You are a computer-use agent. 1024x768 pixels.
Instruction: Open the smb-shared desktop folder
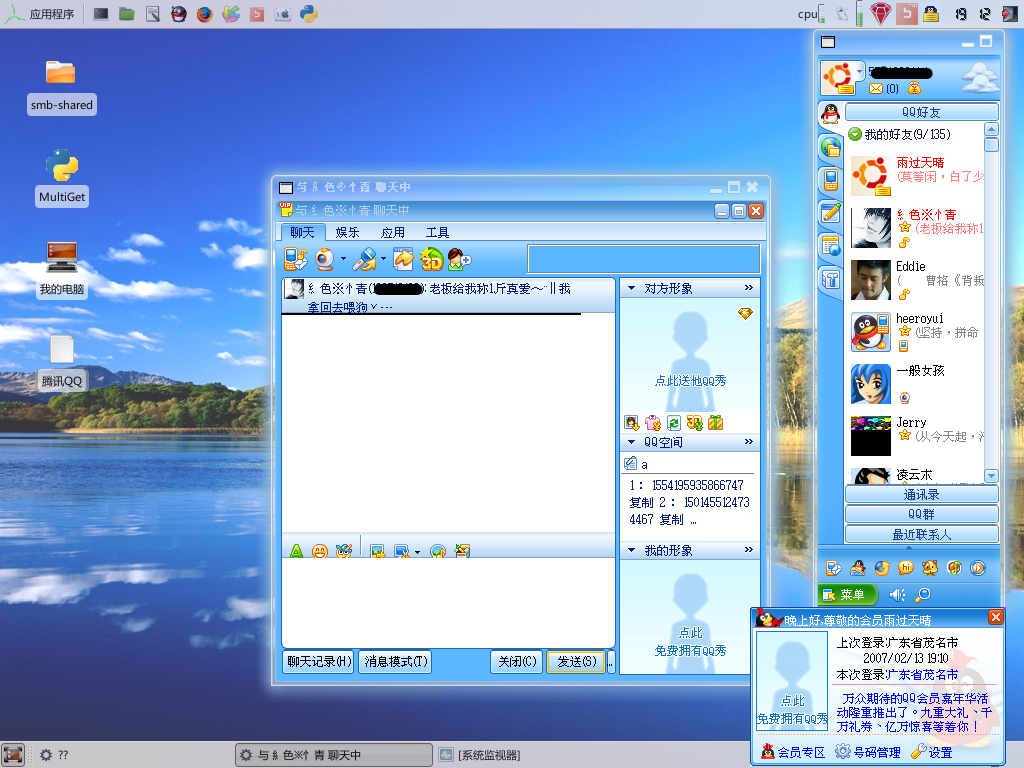[x=61, y=88]
